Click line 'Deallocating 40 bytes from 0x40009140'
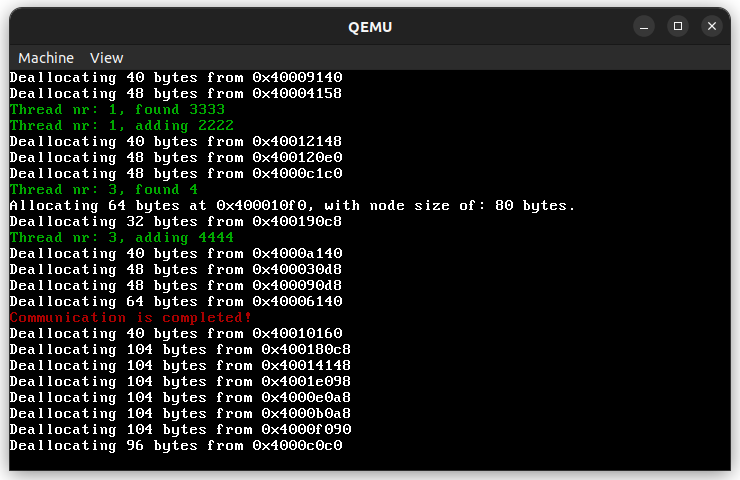This screenshot has height=480, width=740. [176, 77]
